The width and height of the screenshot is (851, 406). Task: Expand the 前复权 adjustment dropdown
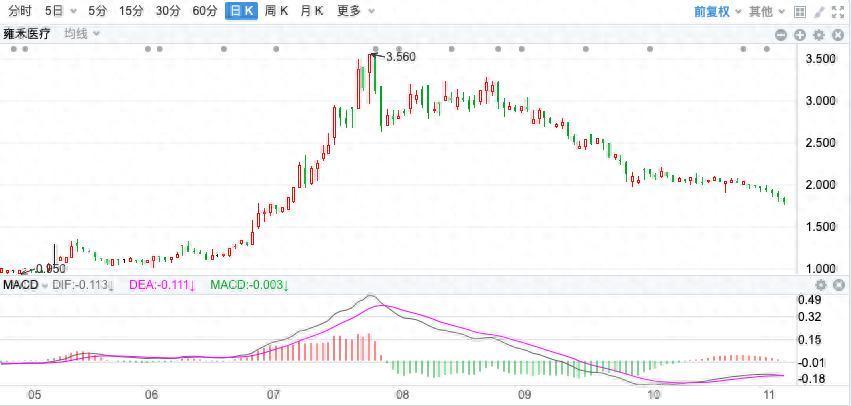[717, 12]
